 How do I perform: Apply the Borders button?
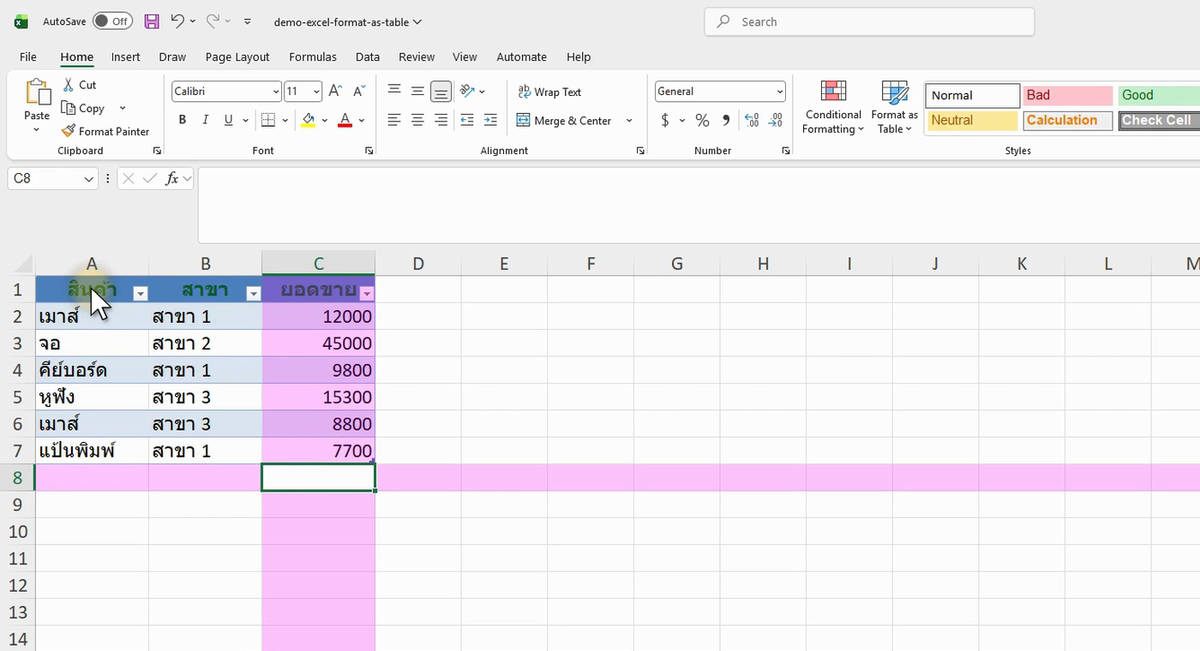coord(268,120)
